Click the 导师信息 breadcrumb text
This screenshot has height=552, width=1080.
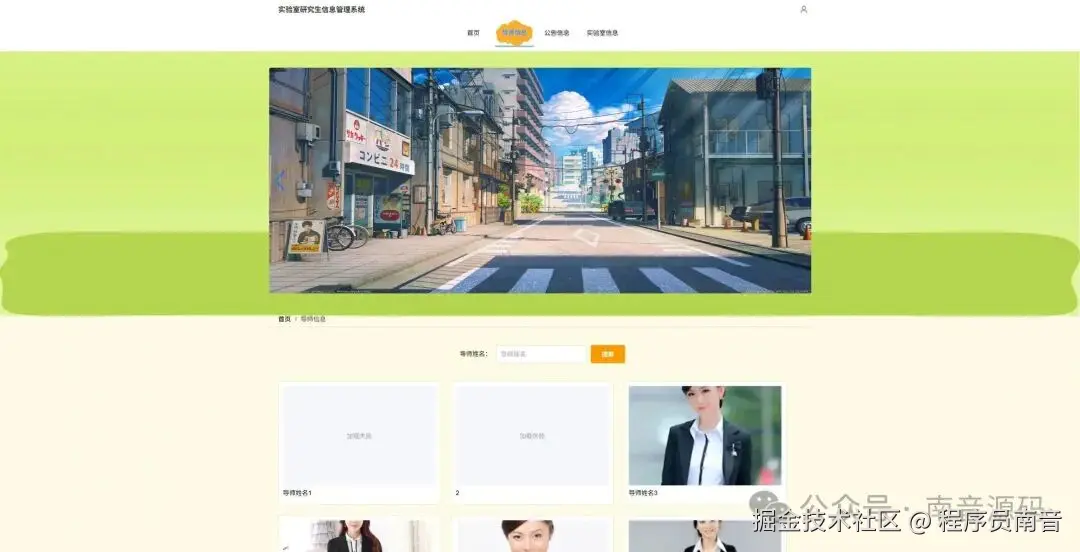[x=313, y=319]
